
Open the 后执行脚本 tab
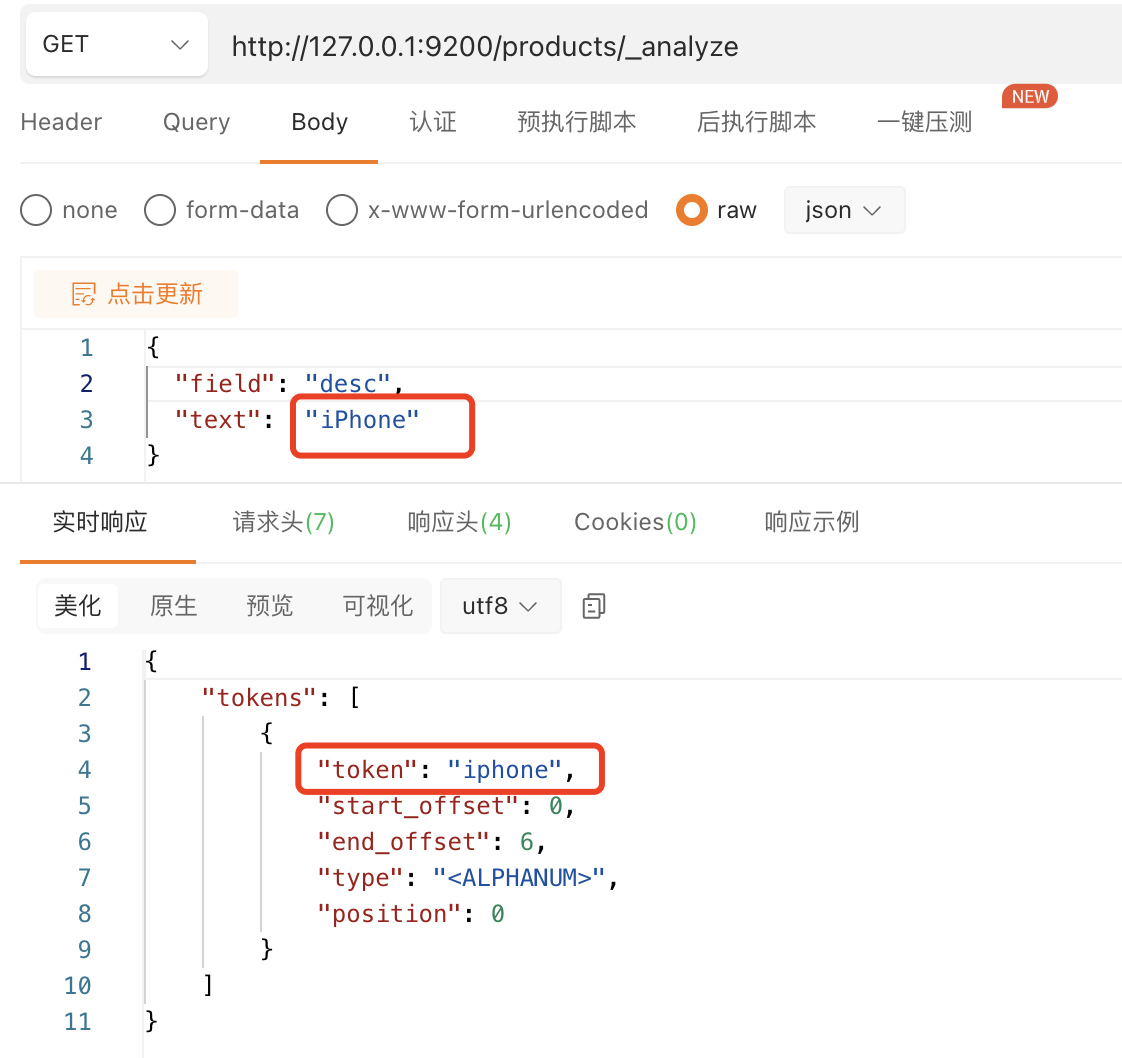click(756, 122)
